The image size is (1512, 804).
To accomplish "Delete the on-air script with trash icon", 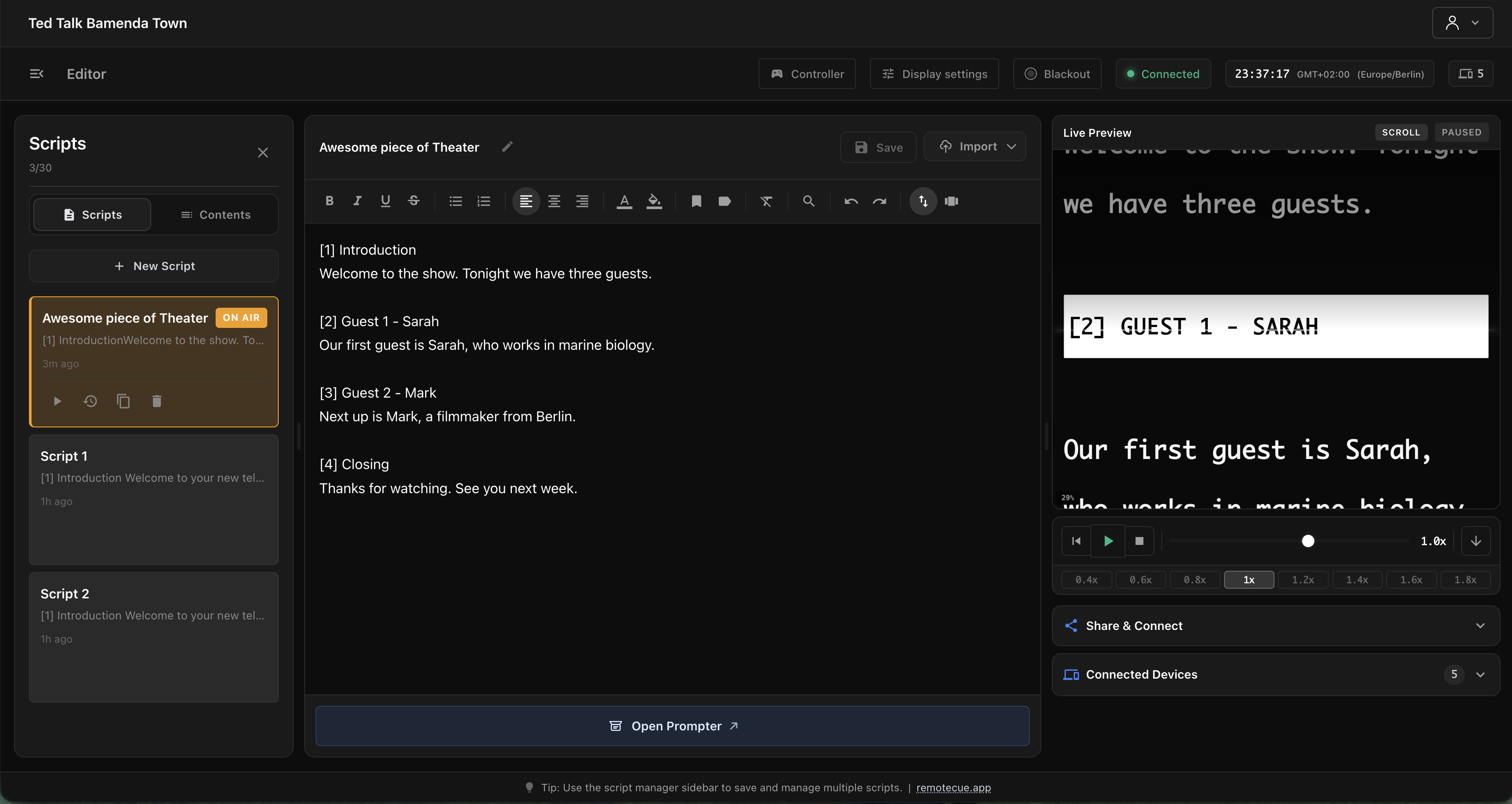I will (x=157, y=401).
